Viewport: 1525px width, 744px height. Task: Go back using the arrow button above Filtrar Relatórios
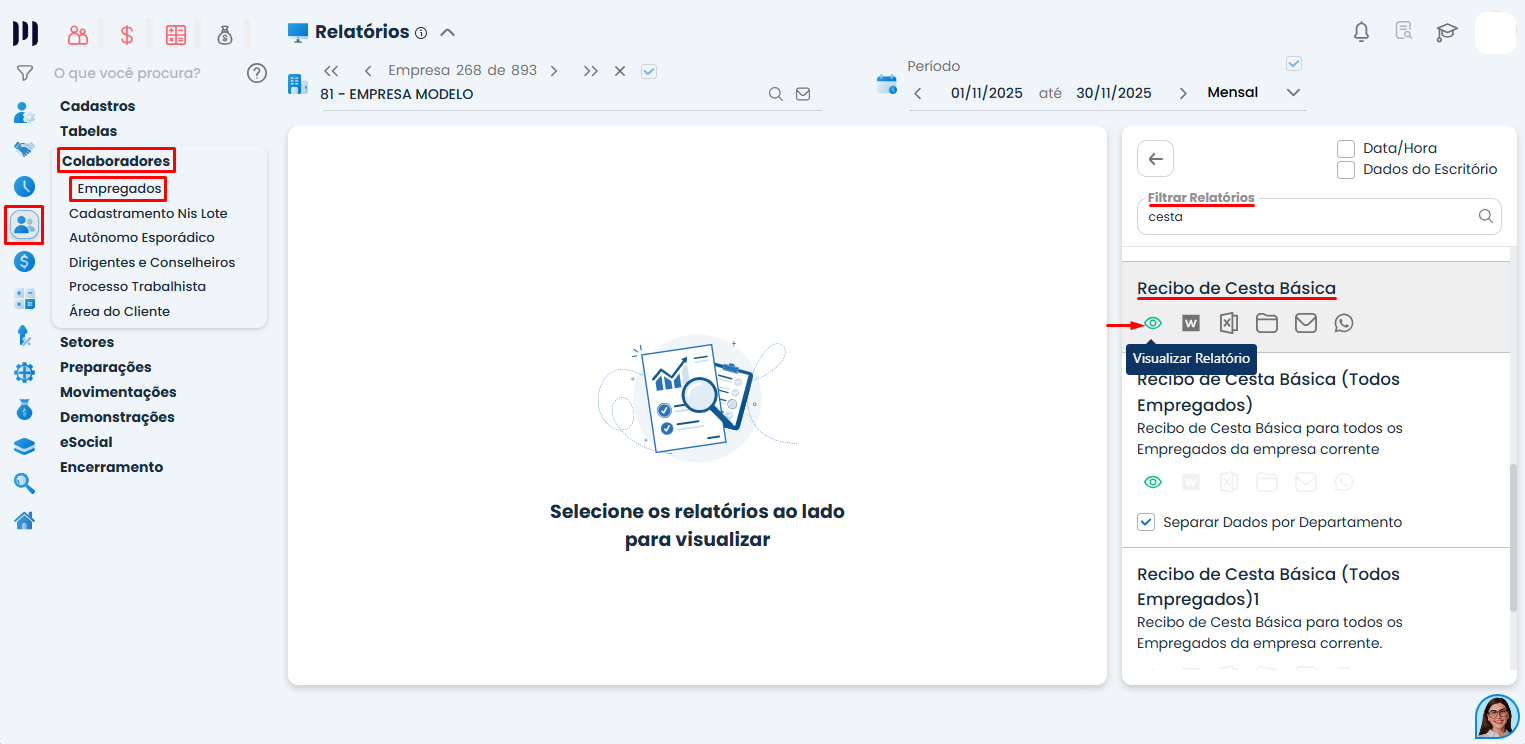pyautogui.click(x=1155, y=158)
